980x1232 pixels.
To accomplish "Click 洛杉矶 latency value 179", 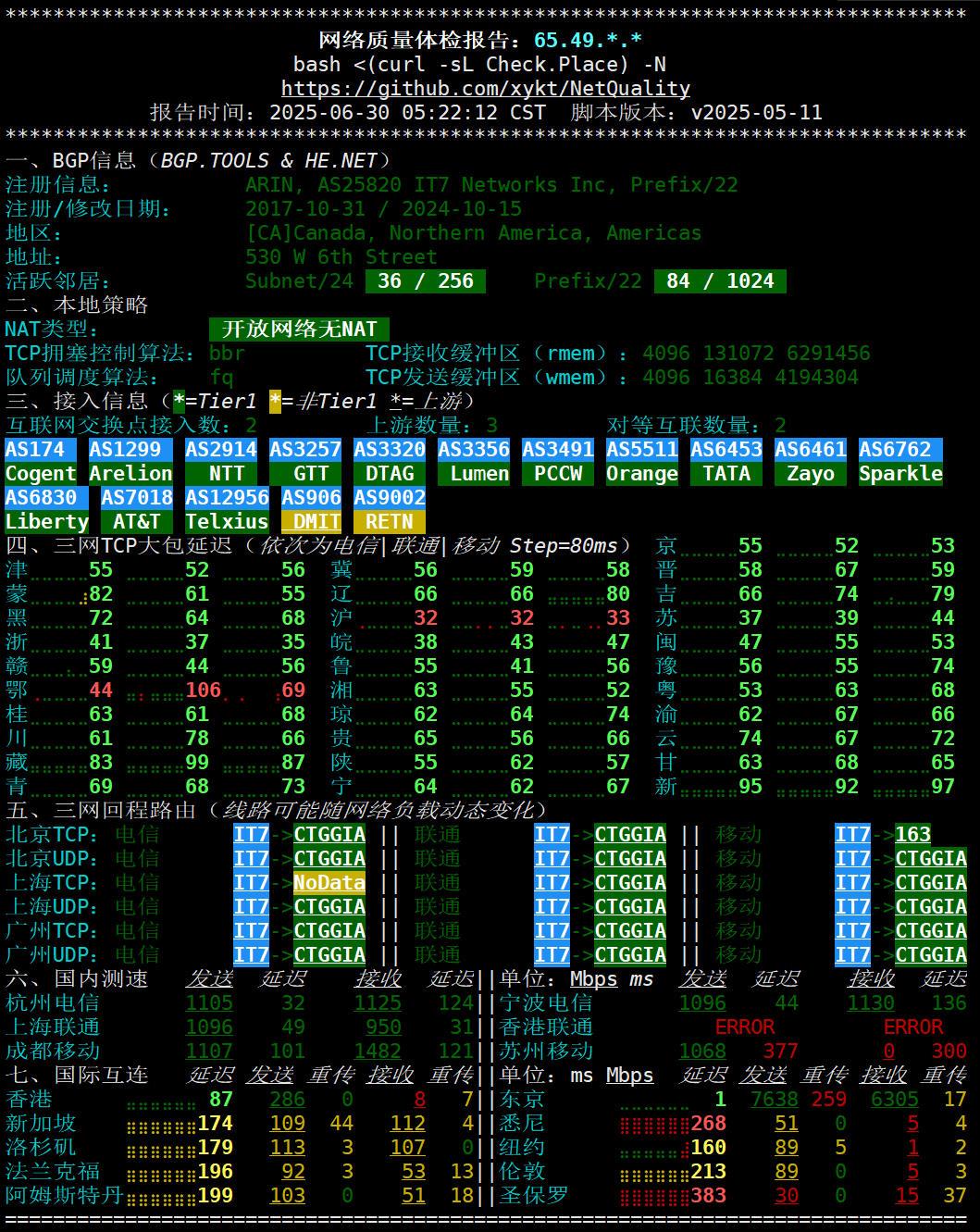I will [216, 1148].
